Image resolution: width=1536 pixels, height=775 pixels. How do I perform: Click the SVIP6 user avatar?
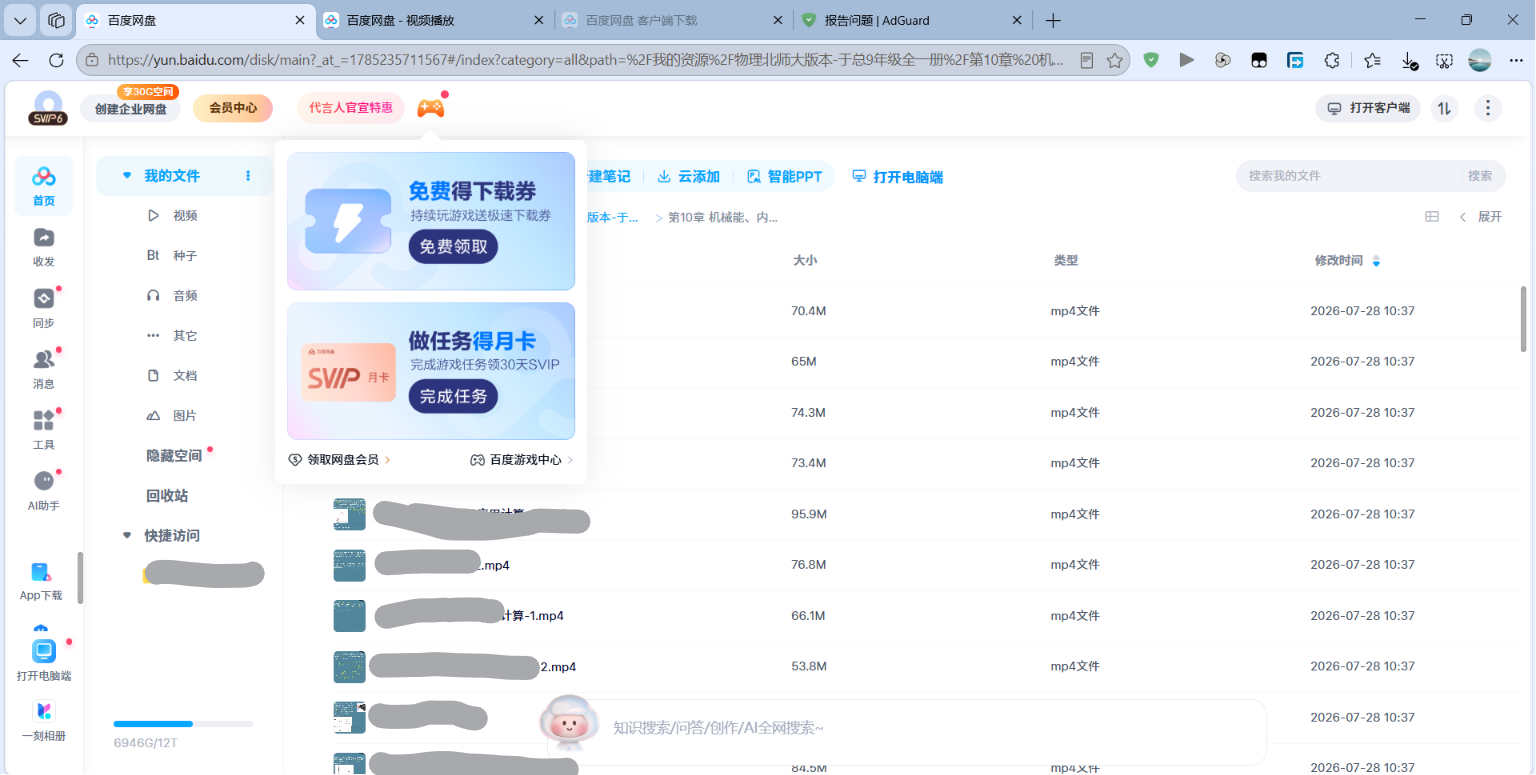pyautogui.click(x=47, y=108)
